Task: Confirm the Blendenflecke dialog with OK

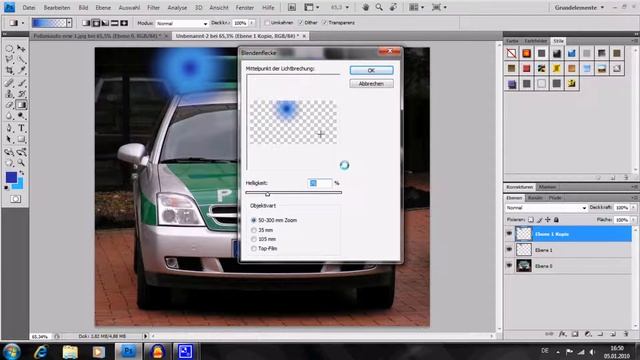Action: tap(371, 70)
